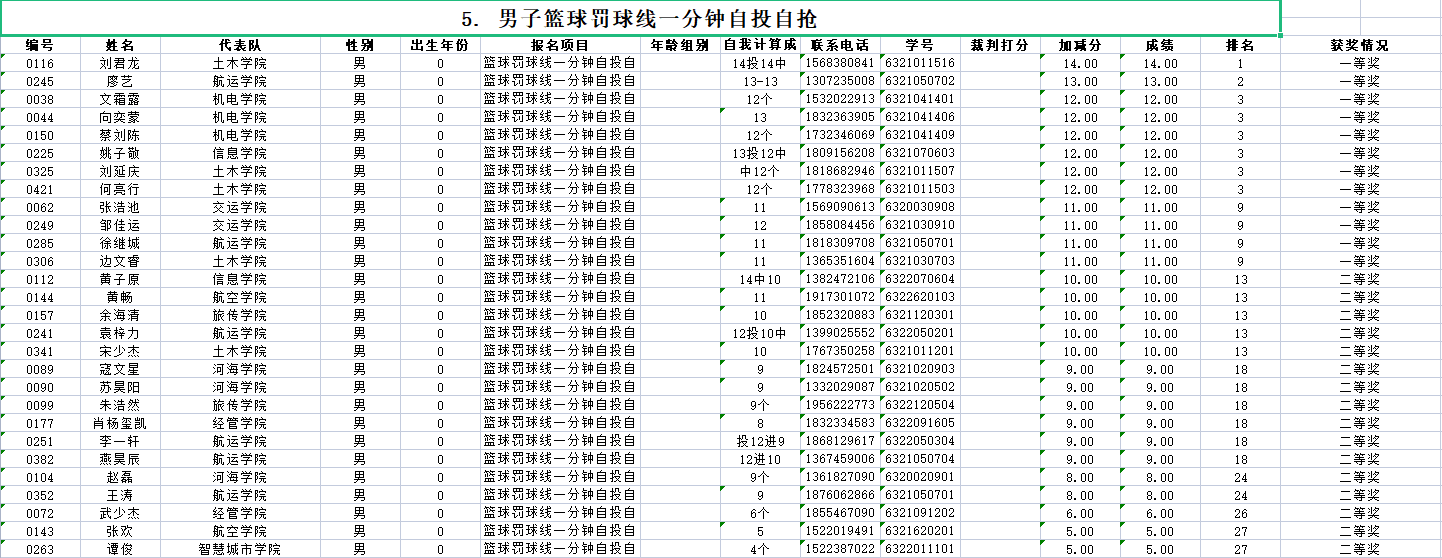
Task: Click the name cell 燕昊辰
Action: [120, 459]
